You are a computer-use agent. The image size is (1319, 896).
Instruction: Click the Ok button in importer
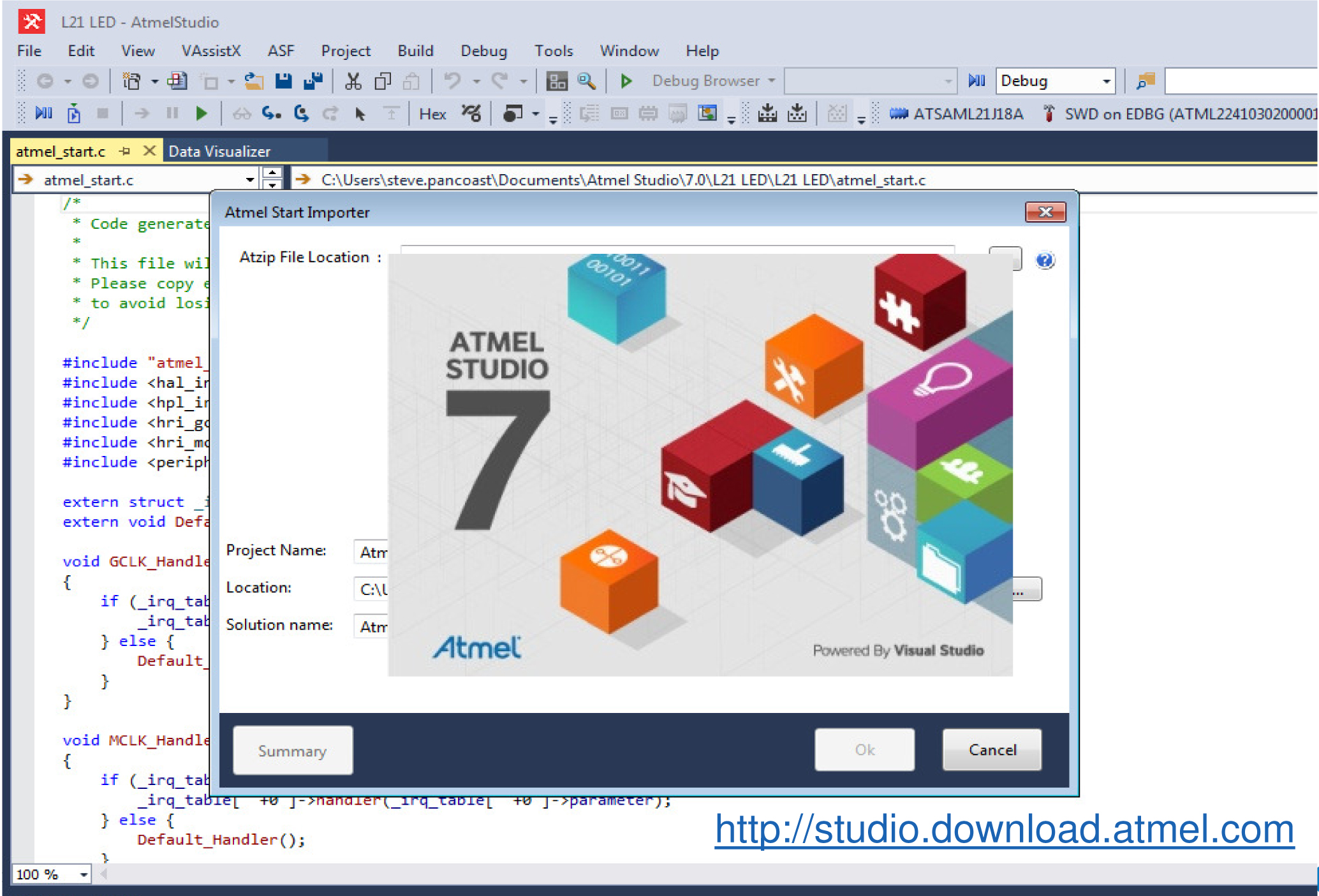point(864,750)
